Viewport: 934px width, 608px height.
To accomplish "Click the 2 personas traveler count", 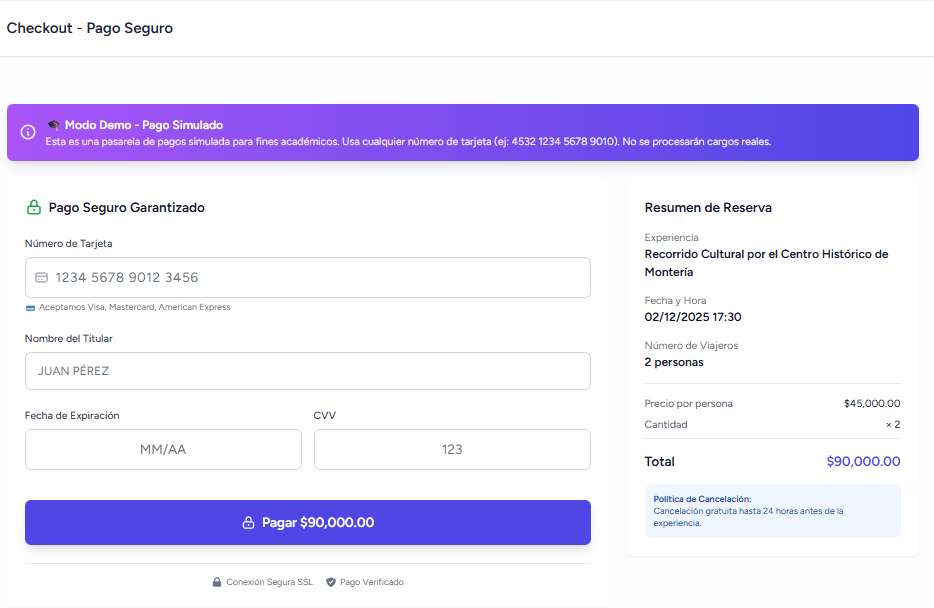I will point(674,362).
